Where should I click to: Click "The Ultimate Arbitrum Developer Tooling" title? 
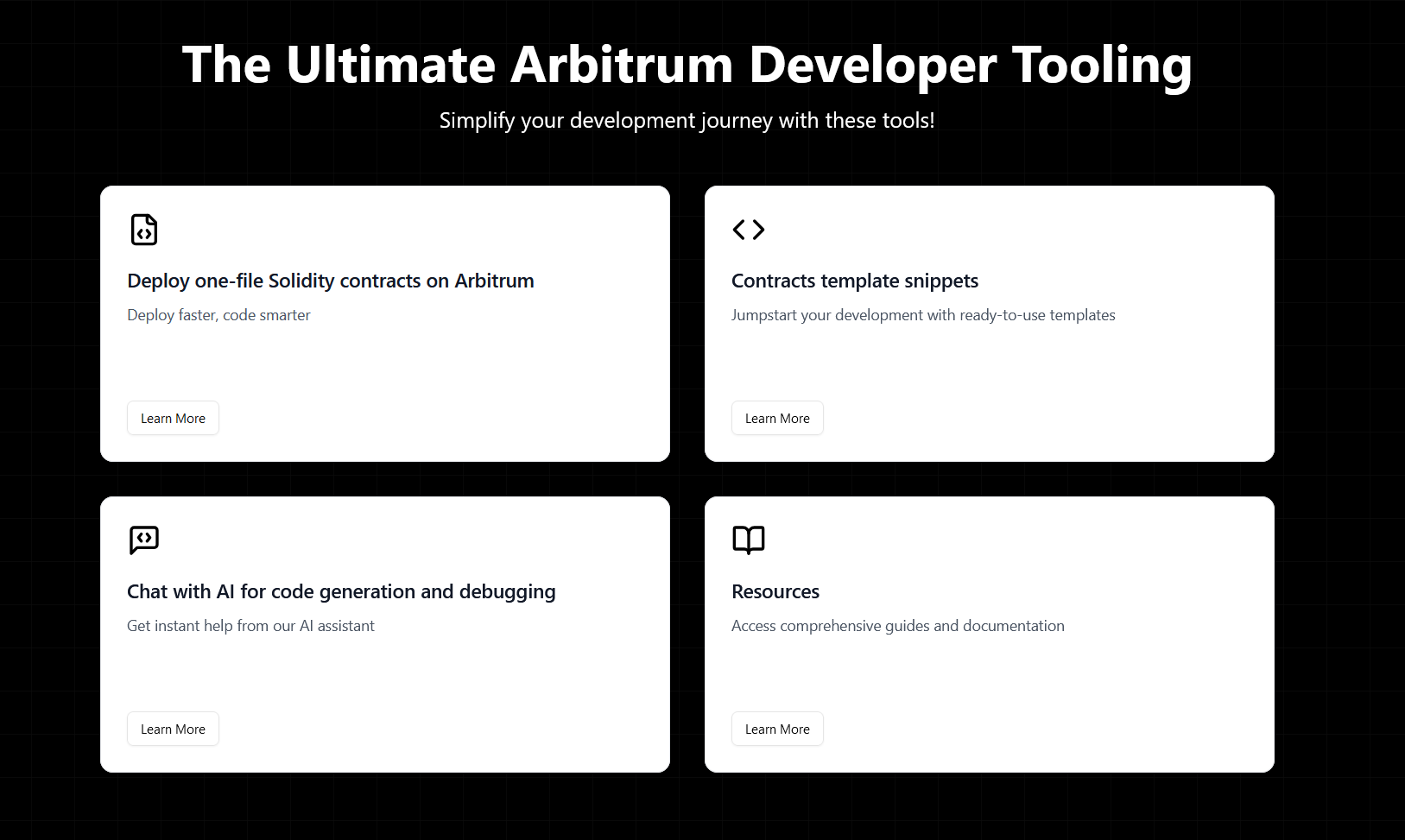687,65
